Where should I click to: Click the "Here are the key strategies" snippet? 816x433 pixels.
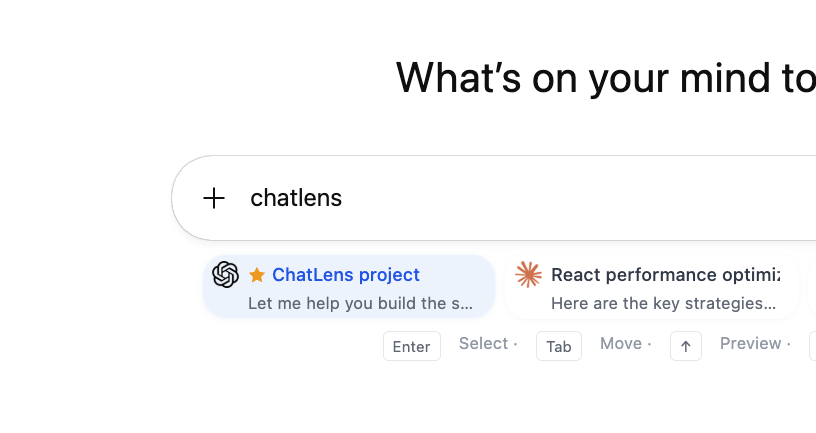coord(663,303)
